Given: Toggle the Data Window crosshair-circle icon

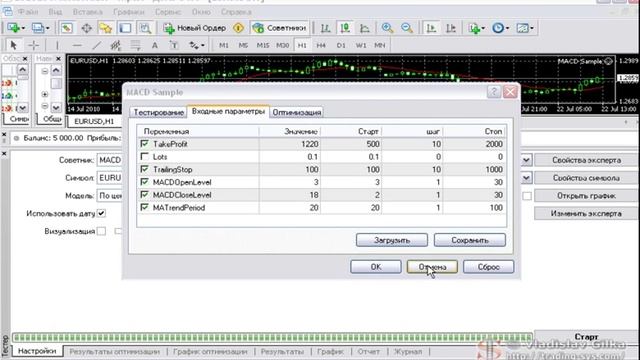Looking at the screenshot, I should pos(86,28).
